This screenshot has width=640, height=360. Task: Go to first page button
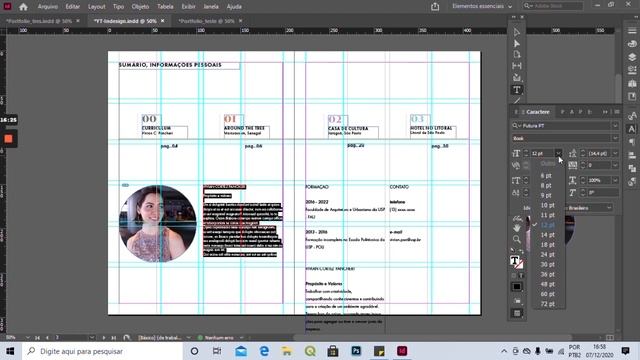(37, 338)
